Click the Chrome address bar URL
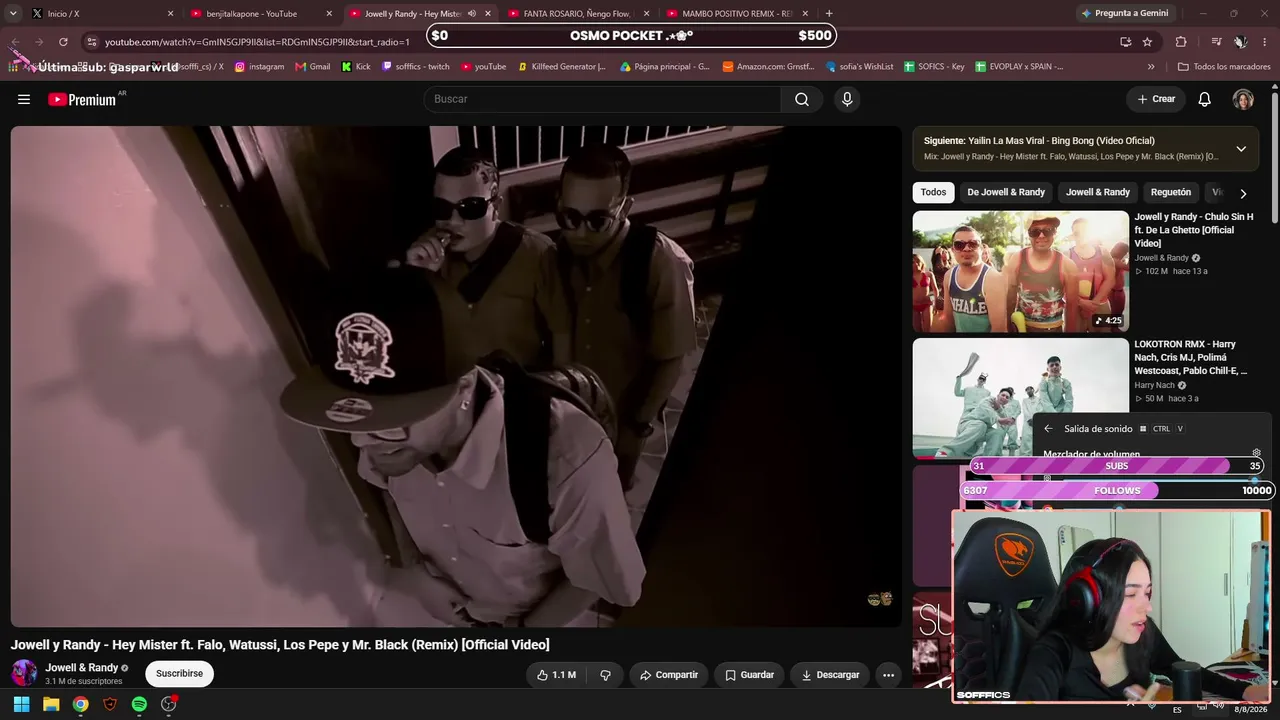This screenshot has width=1280, height=720. coord(257,42)
